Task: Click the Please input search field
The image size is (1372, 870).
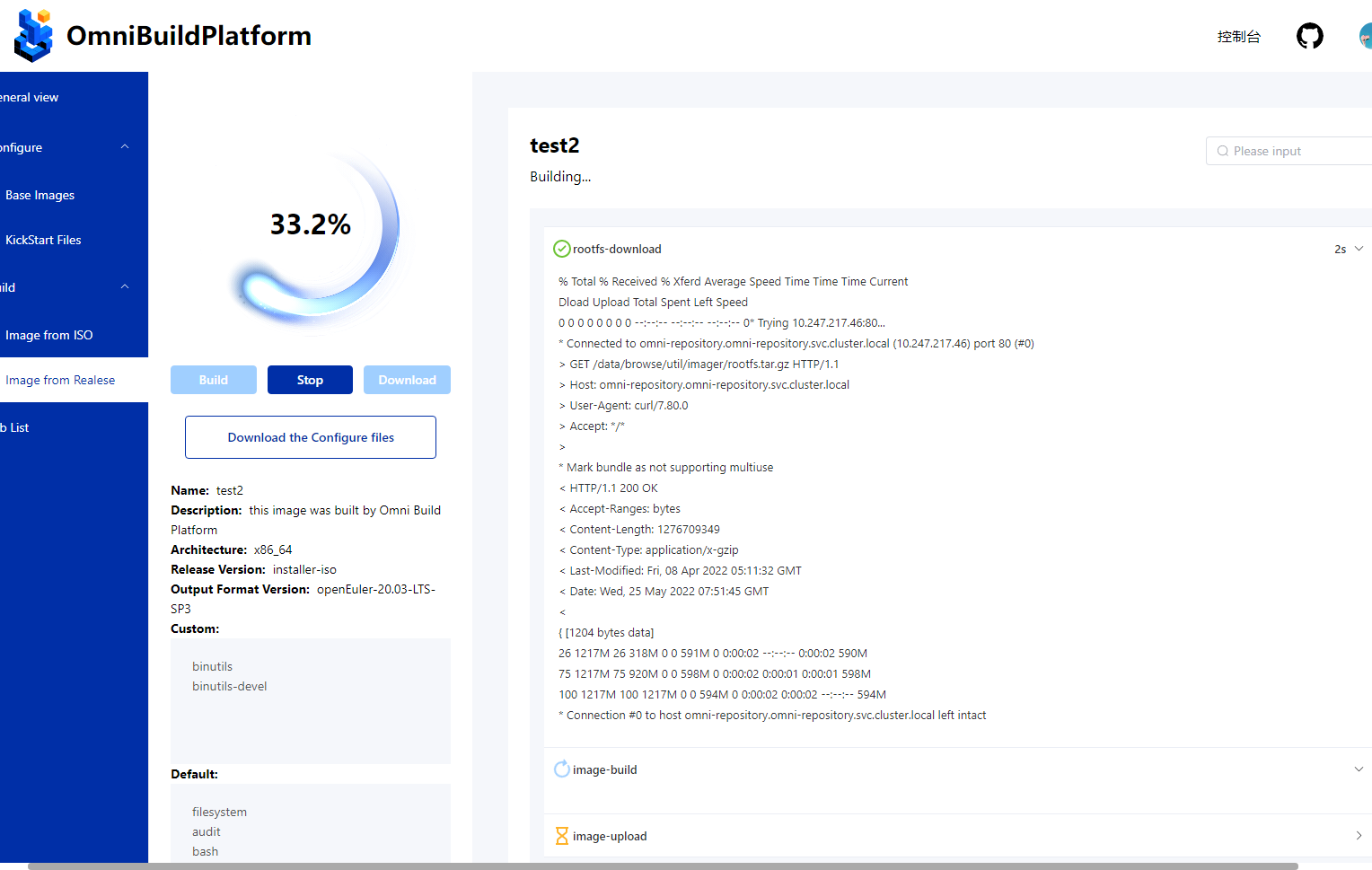Action: (1290, 151)
